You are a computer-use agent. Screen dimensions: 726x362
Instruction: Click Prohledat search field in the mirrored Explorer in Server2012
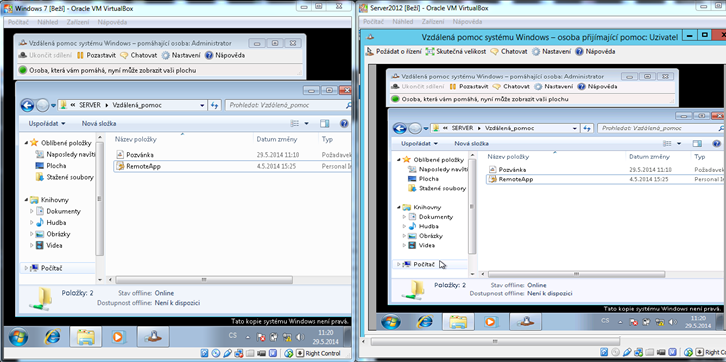(660, 128)
